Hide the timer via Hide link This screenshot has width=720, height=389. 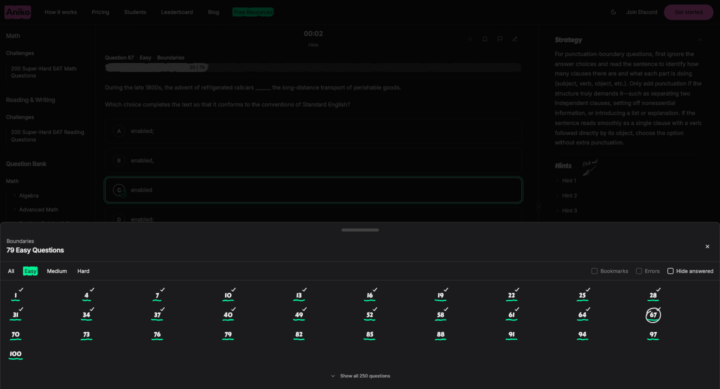[x=313, y=45]
